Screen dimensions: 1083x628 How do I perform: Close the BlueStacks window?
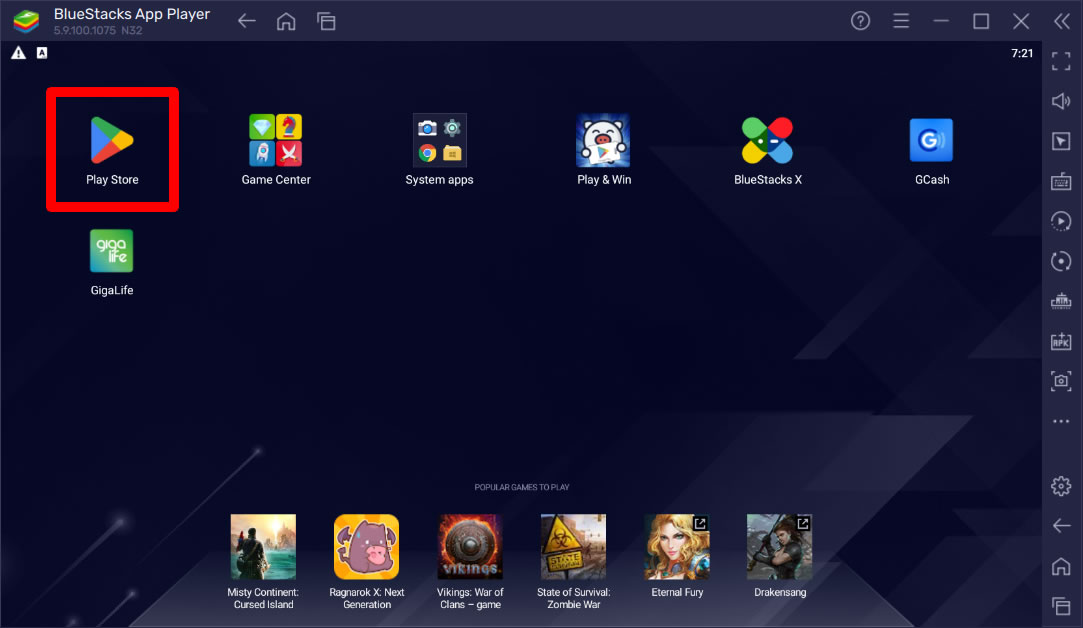(1021, 21)
